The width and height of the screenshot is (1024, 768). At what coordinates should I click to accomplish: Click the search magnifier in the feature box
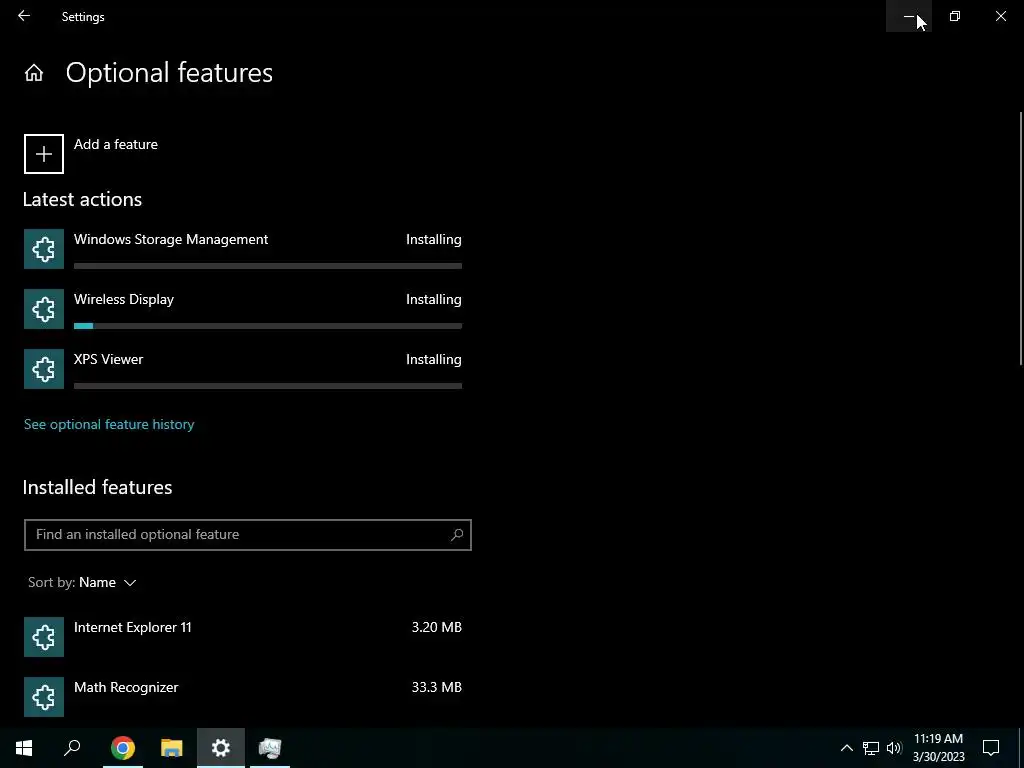point(456,535)
